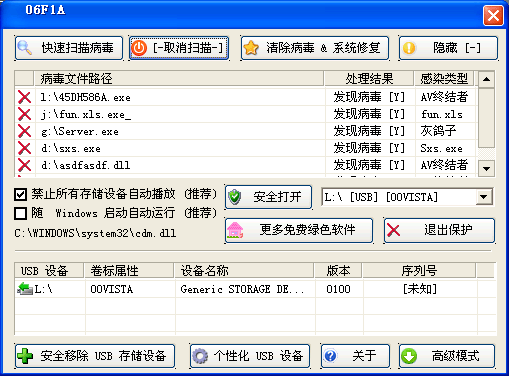The image size is (509, 376).
Task: Click the scanning path C:\WINDOWS\system32\cdm.dll text
Action: (95, 233)
